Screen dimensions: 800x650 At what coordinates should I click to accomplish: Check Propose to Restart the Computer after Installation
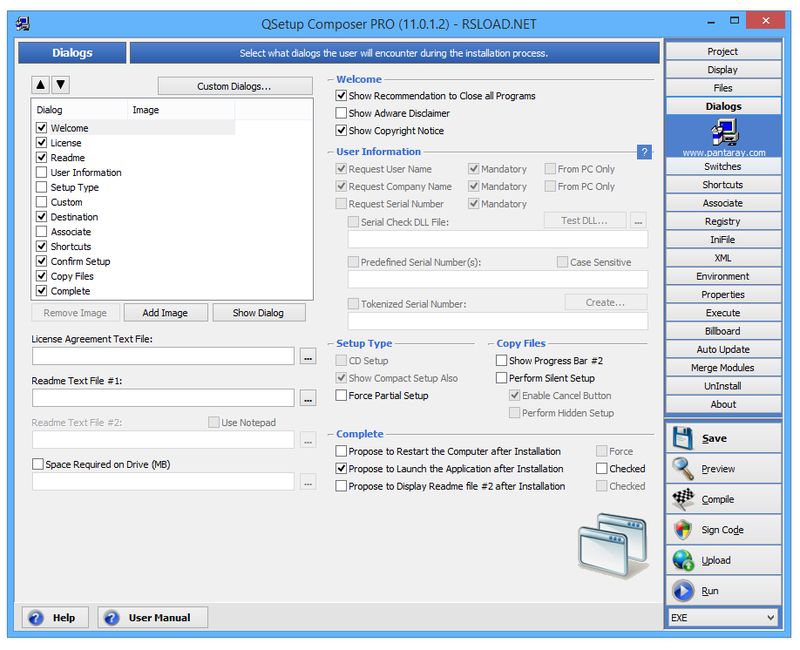pos(341,451)
